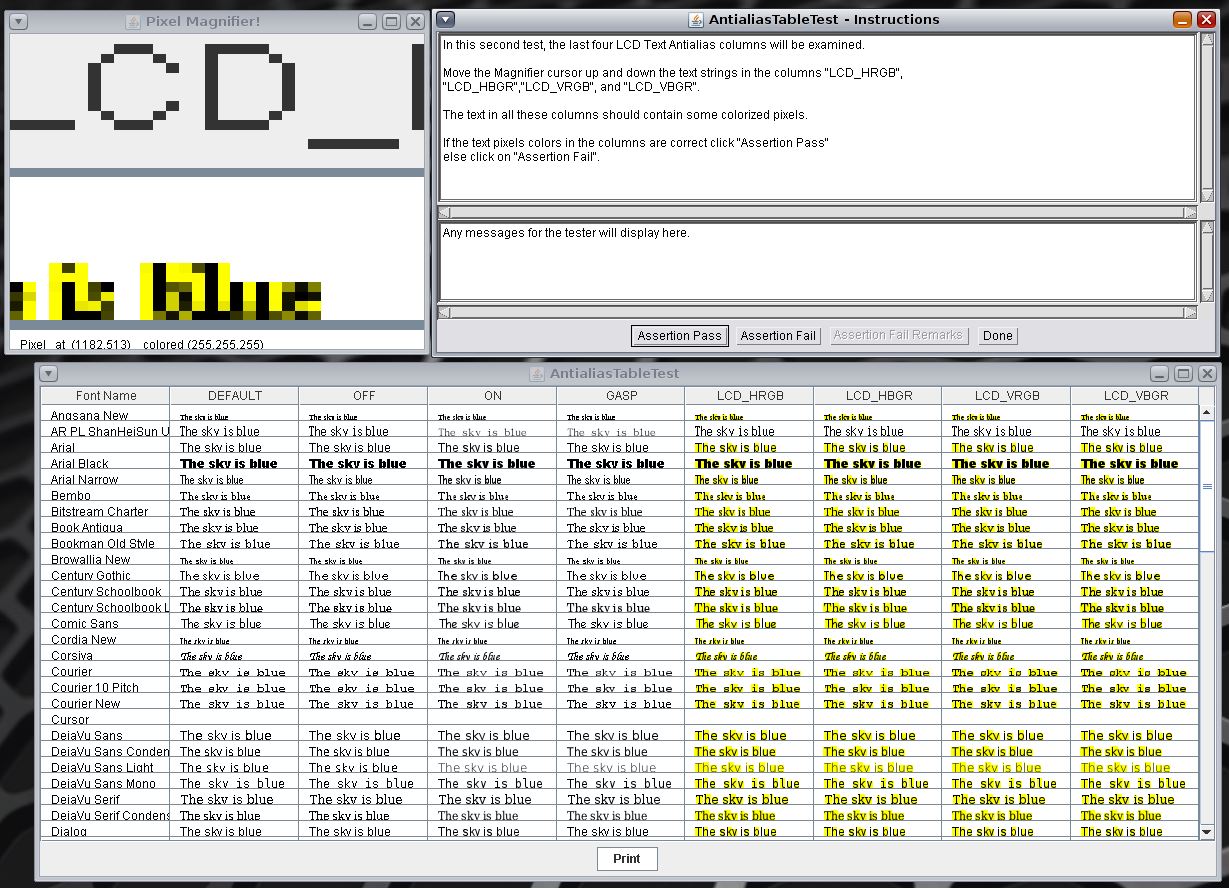Screen dimensions: 1229x888
Task: Click the instructions text right scroll arrow
Action: (1190, 212)
